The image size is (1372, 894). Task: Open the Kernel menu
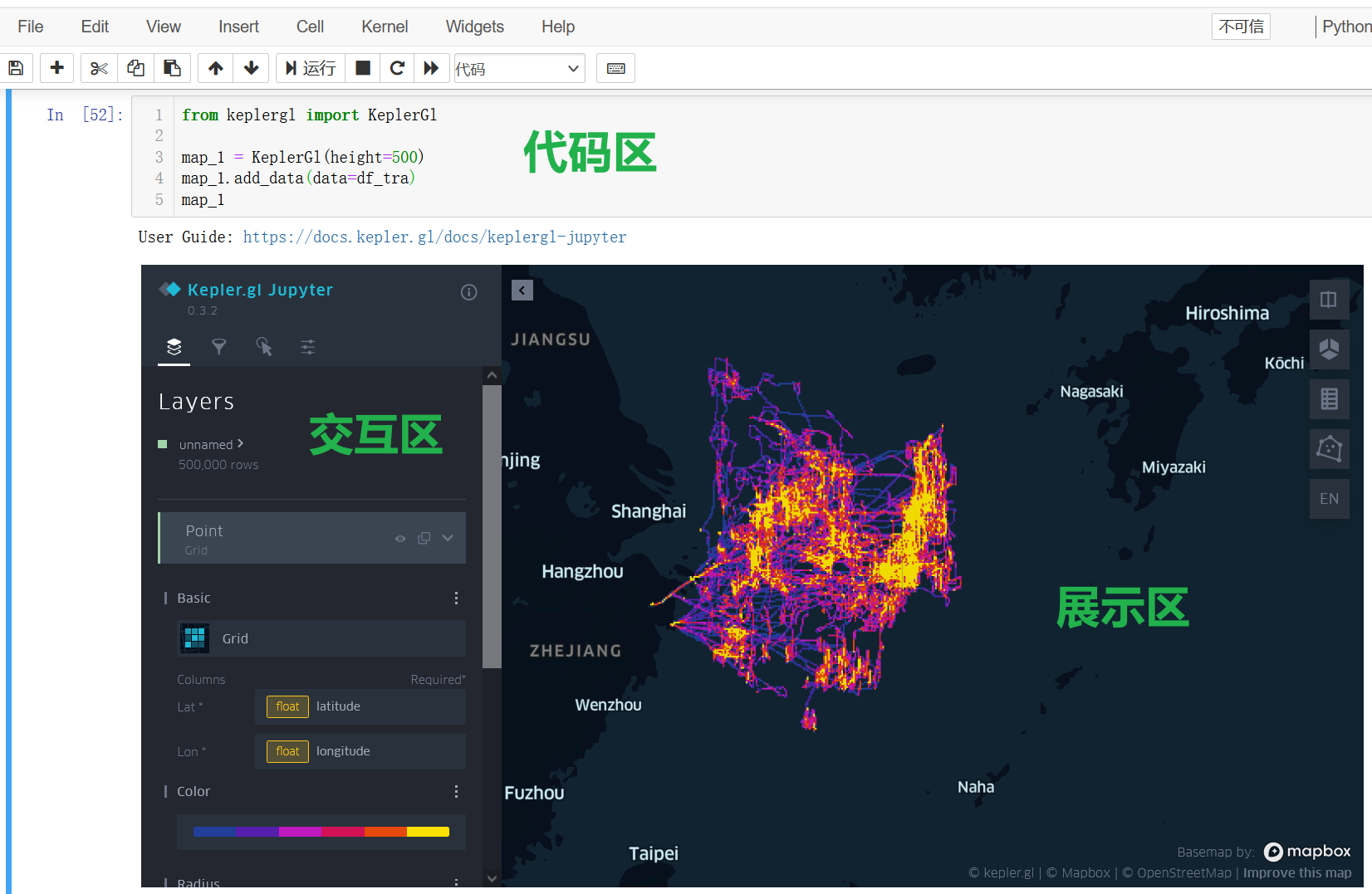[384, 26]
